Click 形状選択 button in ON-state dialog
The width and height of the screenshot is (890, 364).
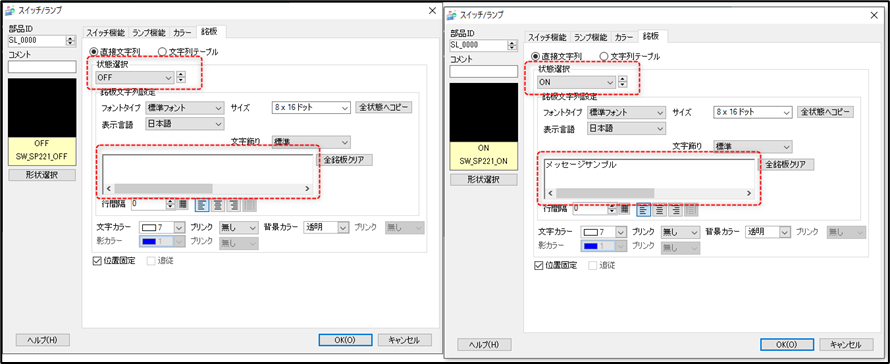[484, 179]
